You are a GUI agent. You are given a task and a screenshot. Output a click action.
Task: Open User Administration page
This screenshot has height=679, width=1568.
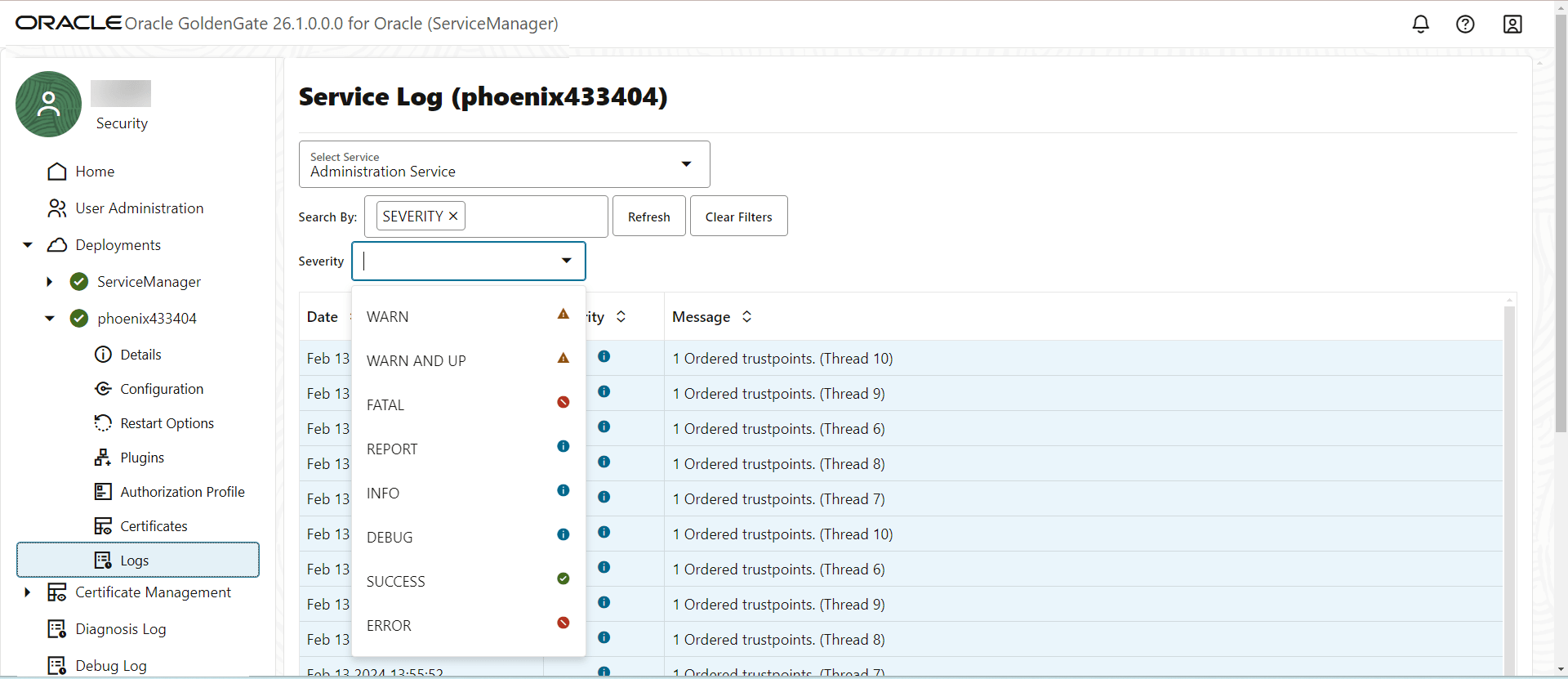coord(140,208)
